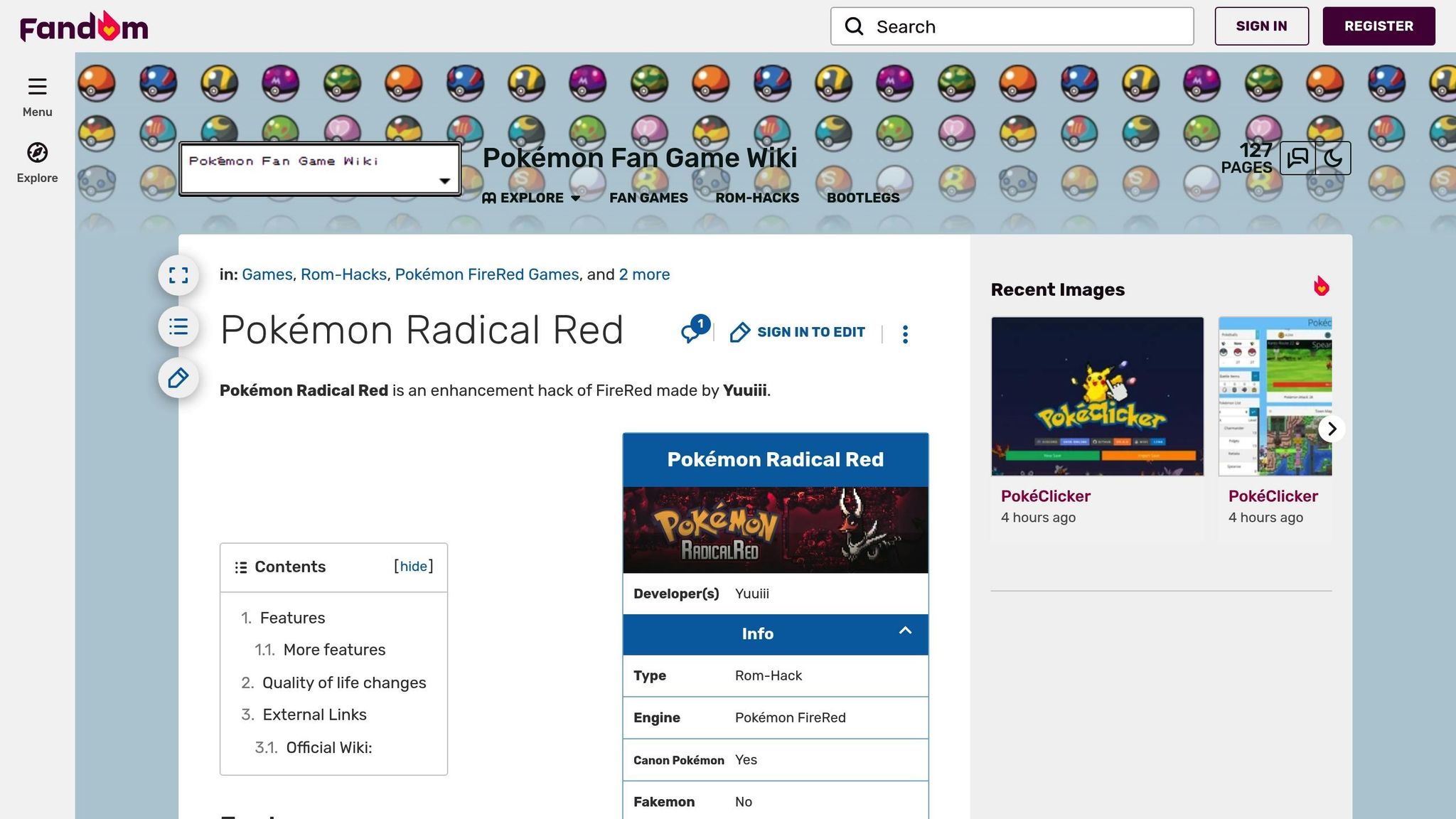Open the comment bubble showing 1

(692, 333)
